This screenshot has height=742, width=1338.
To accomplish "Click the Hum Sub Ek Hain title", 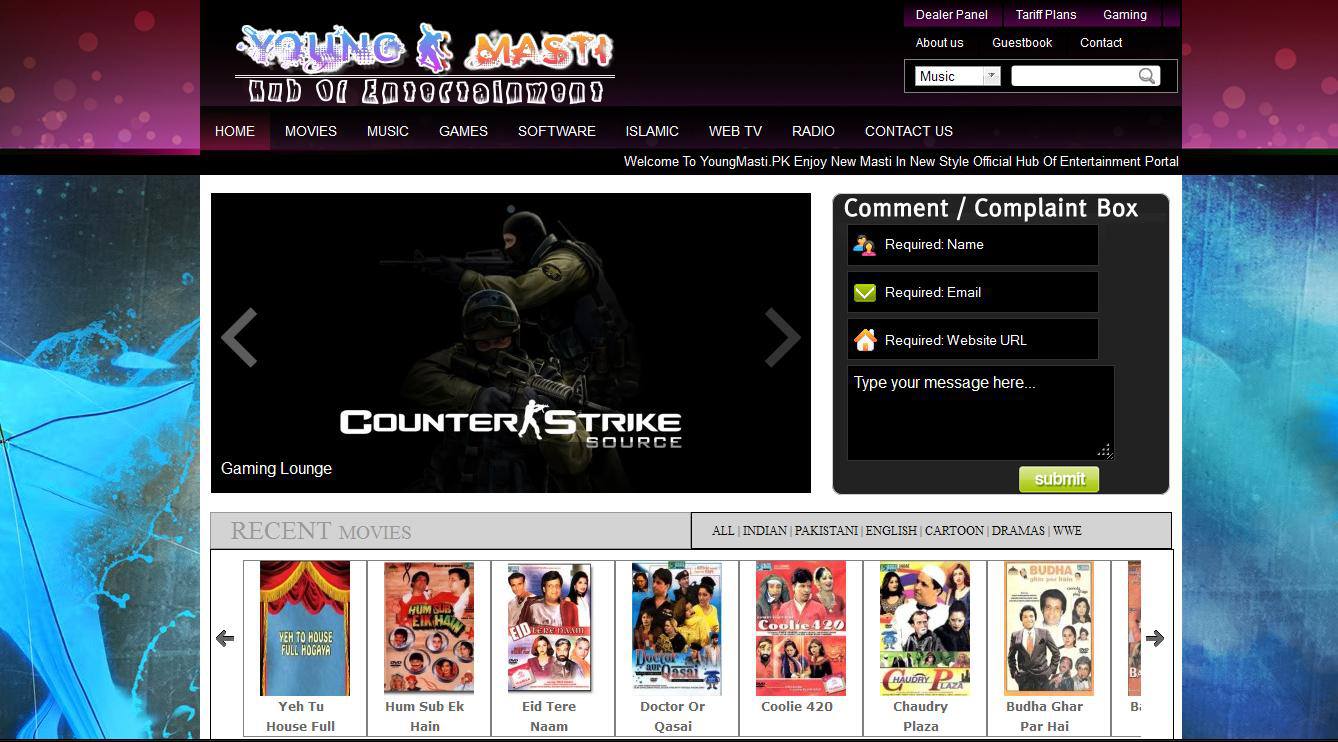I will pyautogui.click(x=425, y=716).
